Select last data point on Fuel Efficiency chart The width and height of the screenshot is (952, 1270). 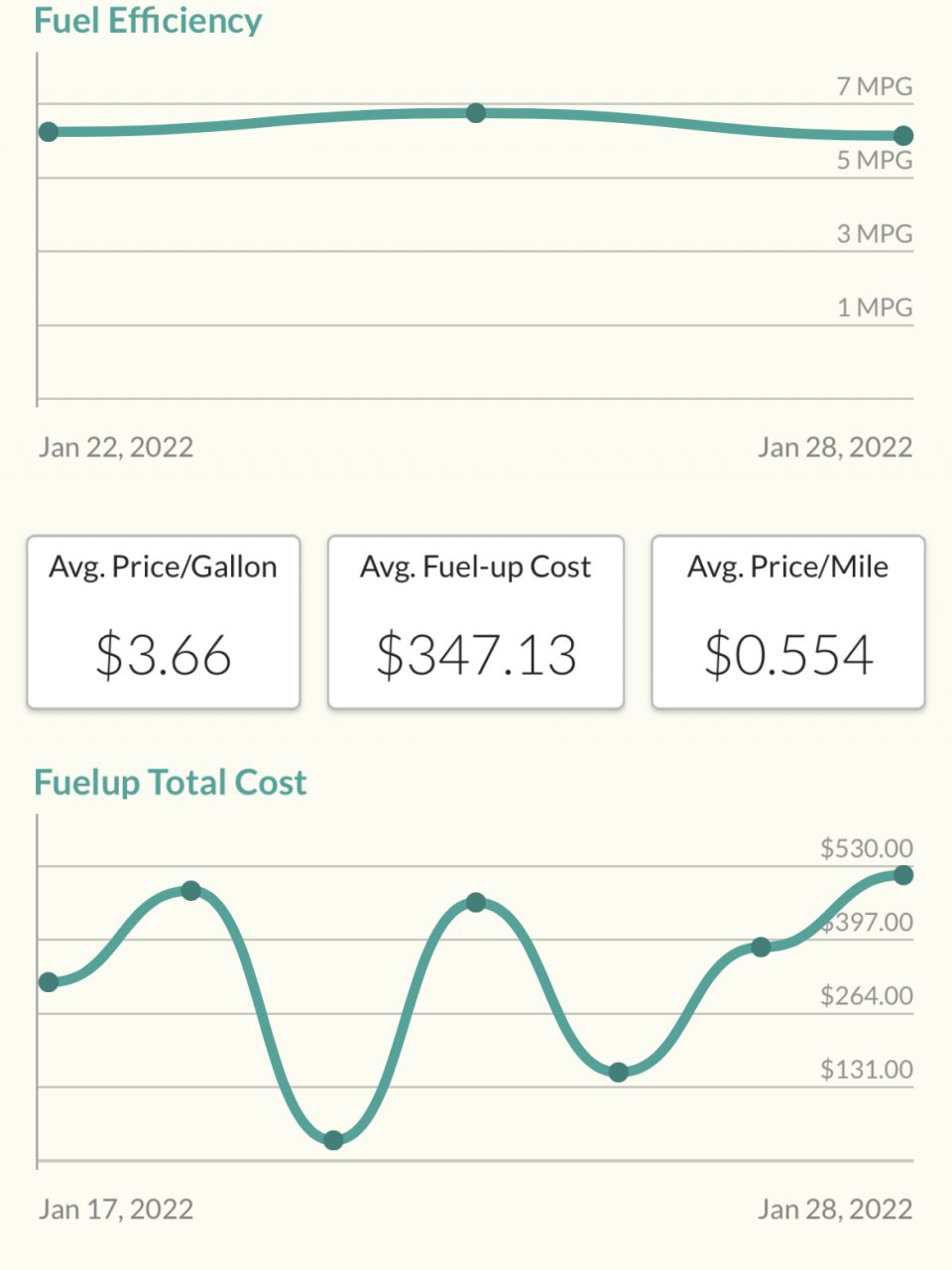[x=903, y=136]
